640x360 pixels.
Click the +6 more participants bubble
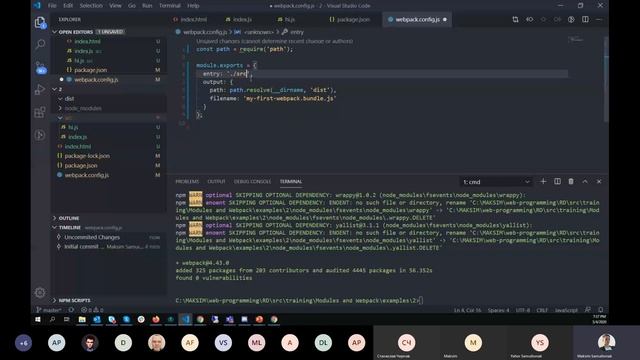[x=24, y=343]
